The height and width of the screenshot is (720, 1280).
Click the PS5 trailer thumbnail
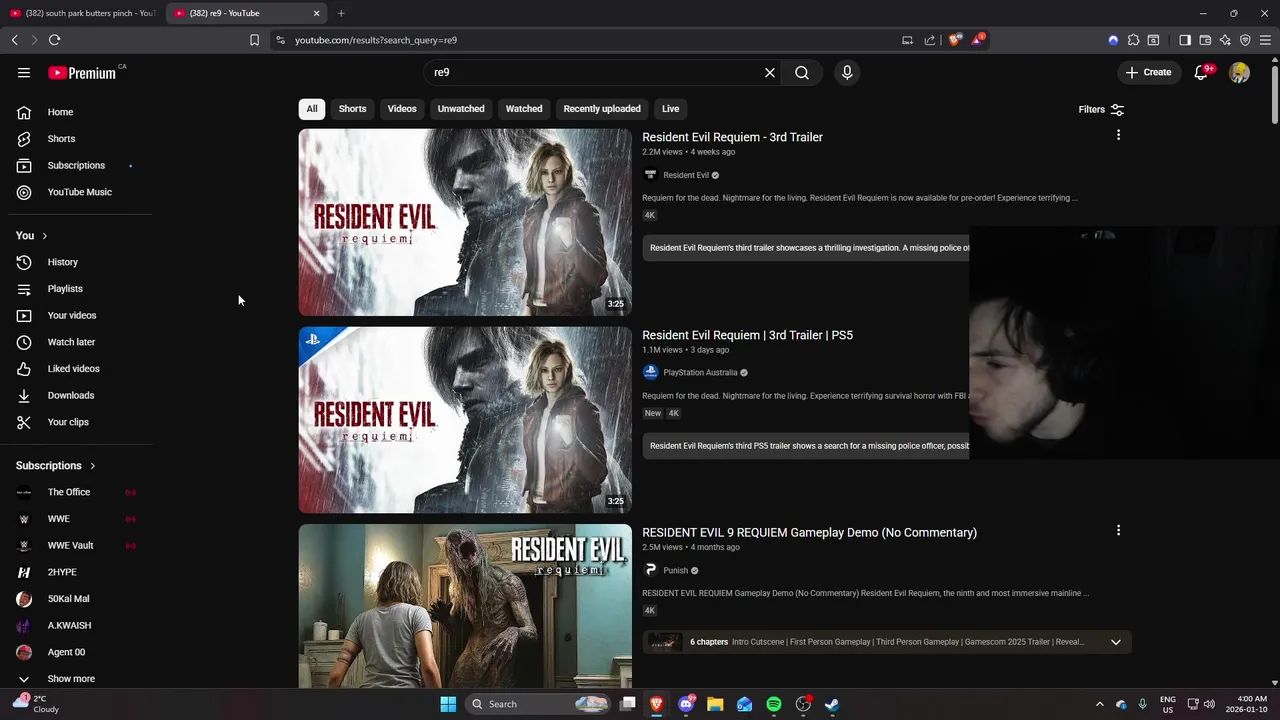[x=465, y=420]
